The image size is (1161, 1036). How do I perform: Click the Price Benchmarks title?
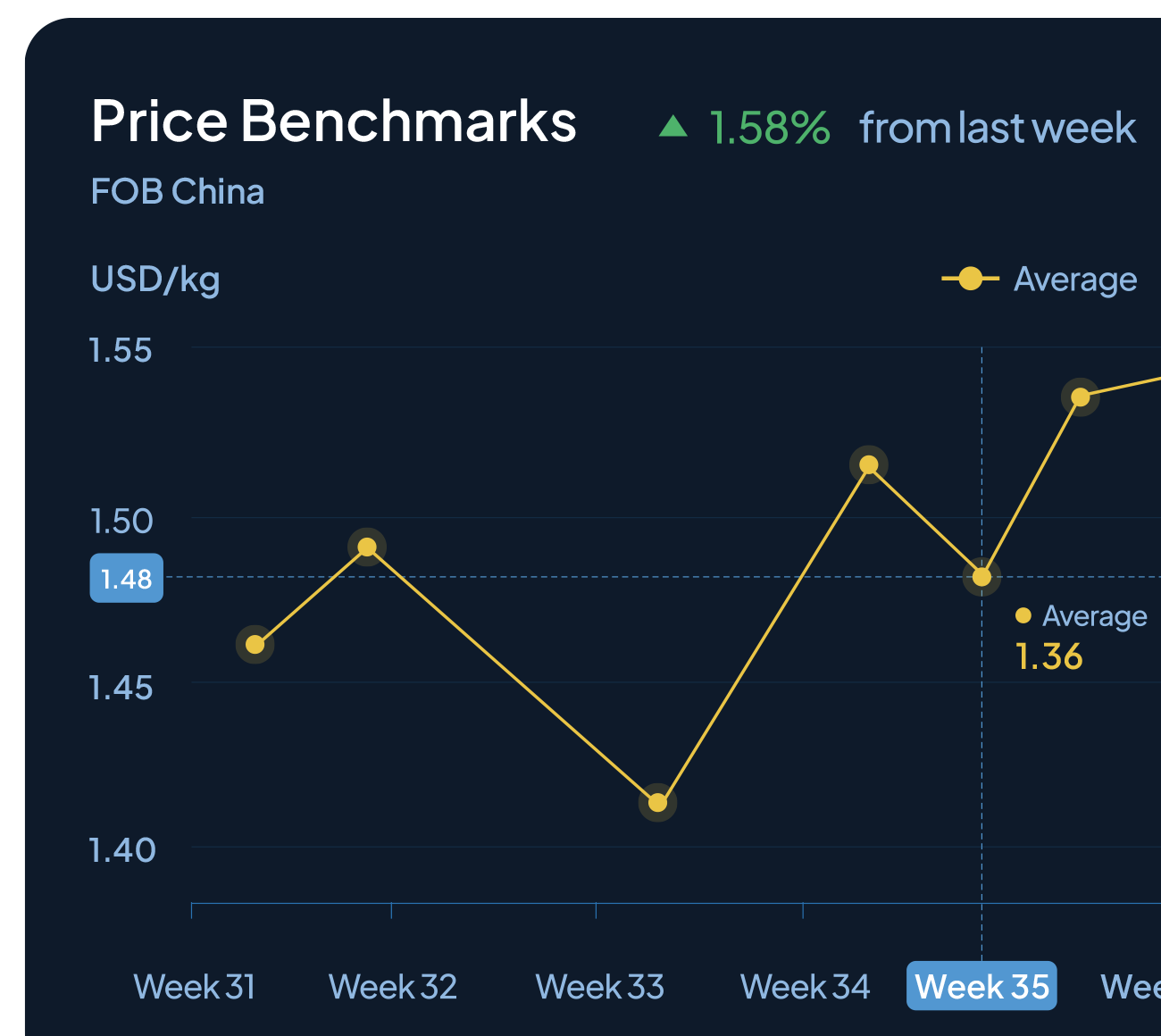334,121
